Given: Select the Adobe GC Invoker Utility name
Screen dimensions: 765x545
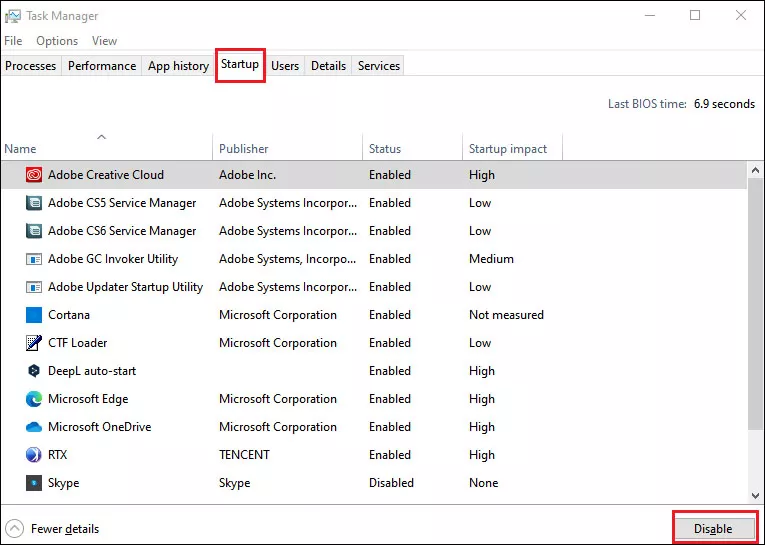Looking at the screenshot, I should click(x=113, y=259).
